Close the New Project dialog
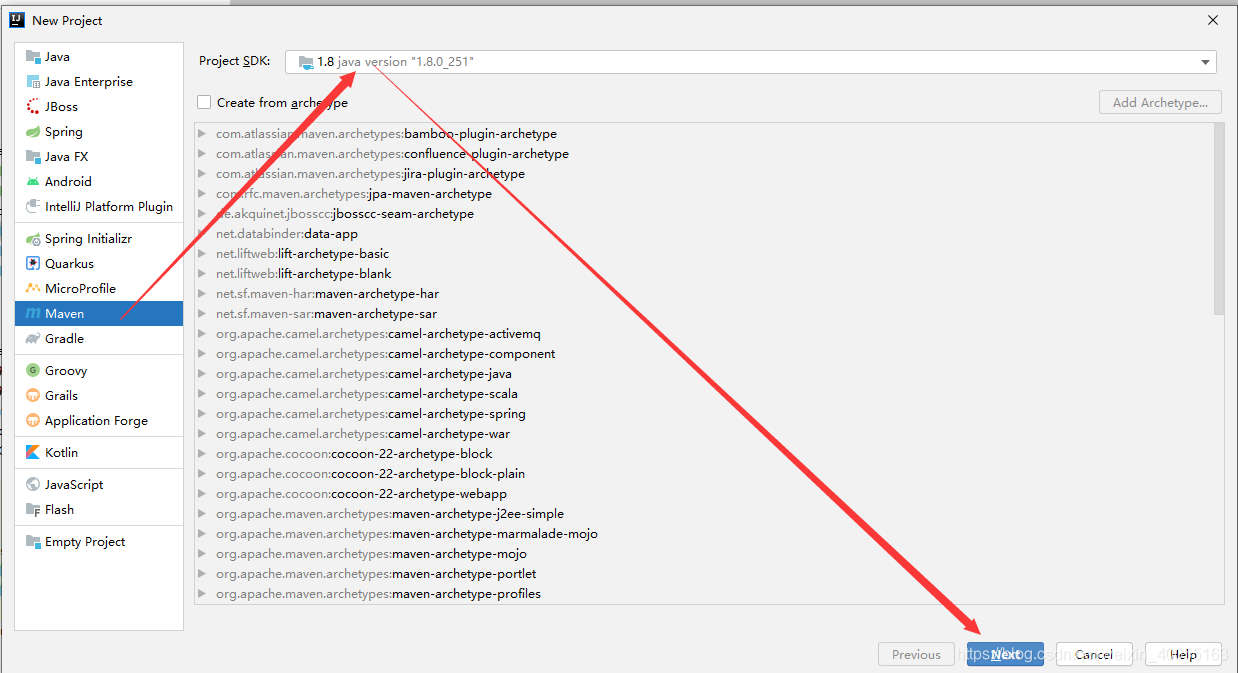The width and height of the screenshot is (1238, 673). (x=1213, y=20)
